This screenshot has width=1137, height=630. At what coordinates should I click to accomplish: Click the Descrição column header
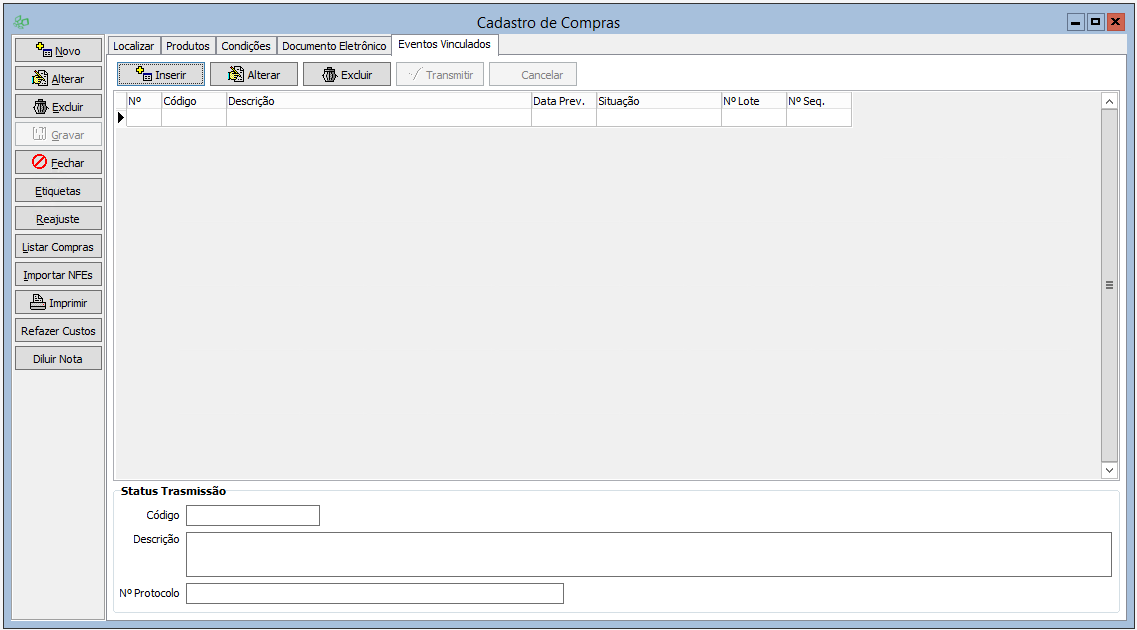click(x=378, y=101)
